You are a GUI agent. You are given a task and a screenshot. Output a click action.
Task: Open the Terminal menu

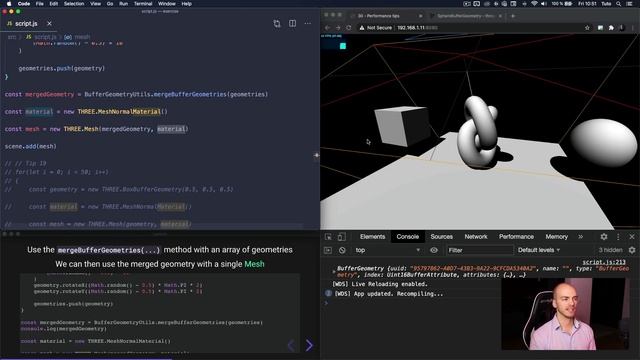(x=143, y=4)
